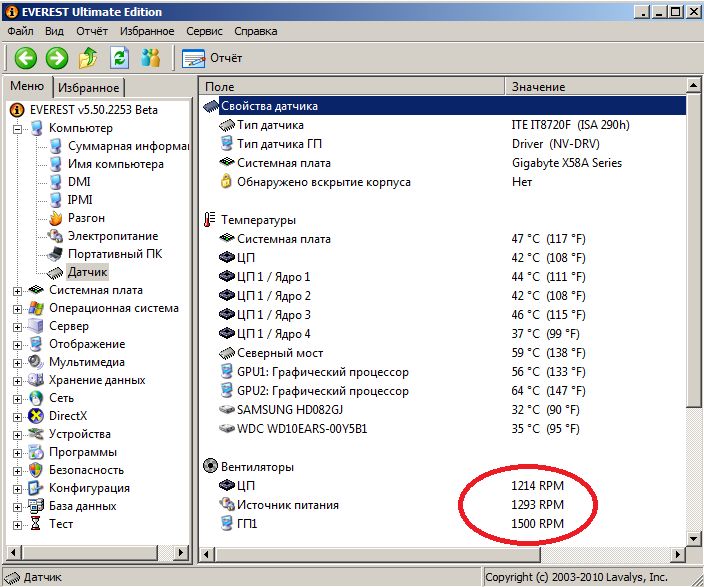
Task: Click the База данных icon
Action: [36, 506]
